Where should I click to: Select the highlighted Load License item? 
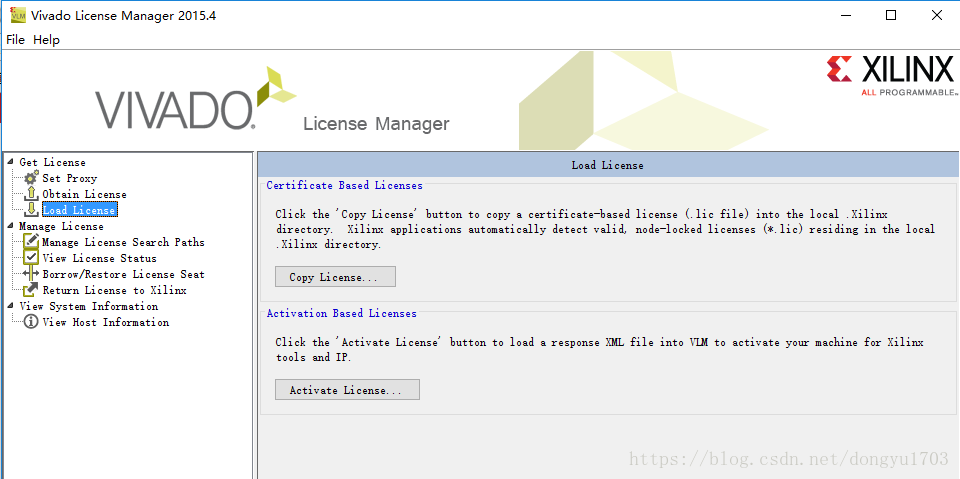(79, 210)
